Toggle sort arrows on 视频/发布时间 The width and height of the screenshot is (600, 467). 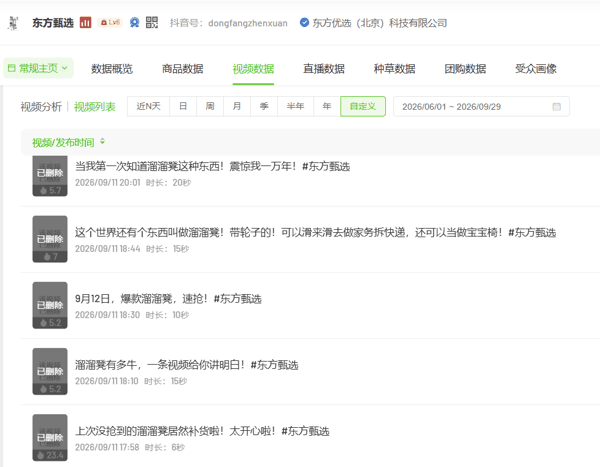click(x=102, y=142)
